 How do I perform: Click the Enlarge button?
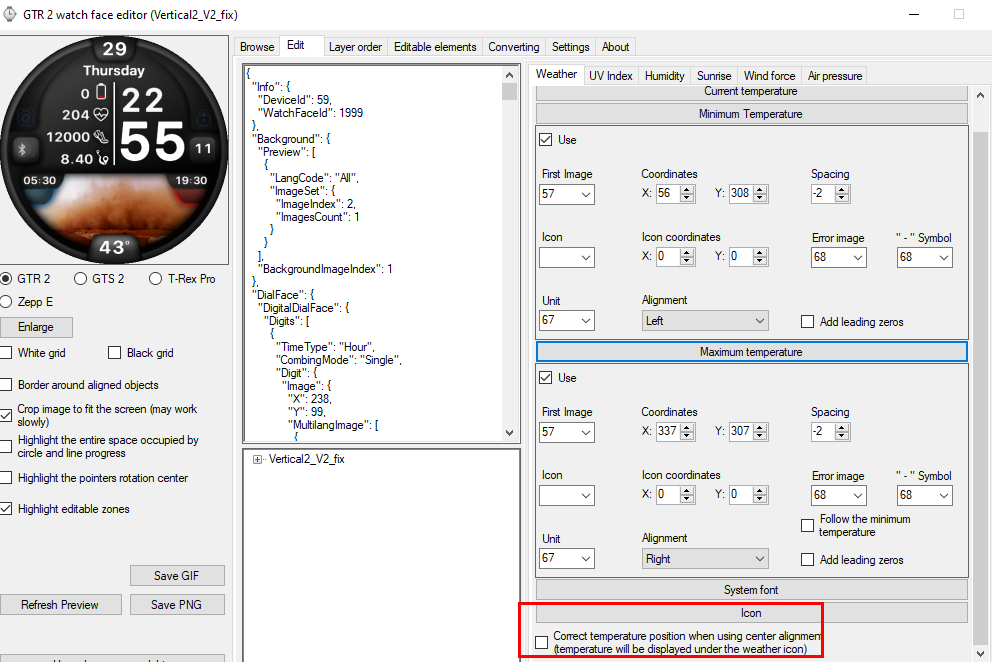(36, 327)
